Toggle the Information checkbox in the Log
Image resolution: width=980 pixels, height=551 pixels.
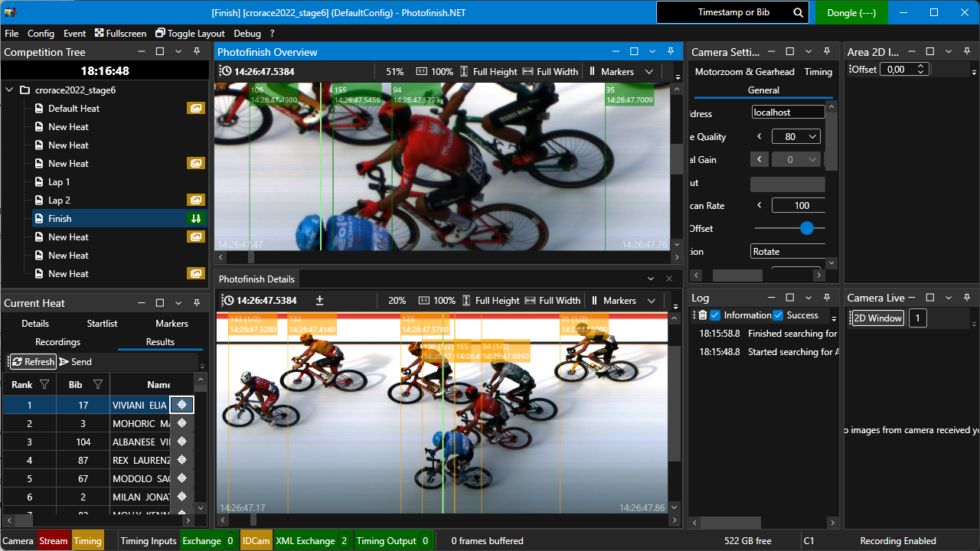tap(715, 315)
